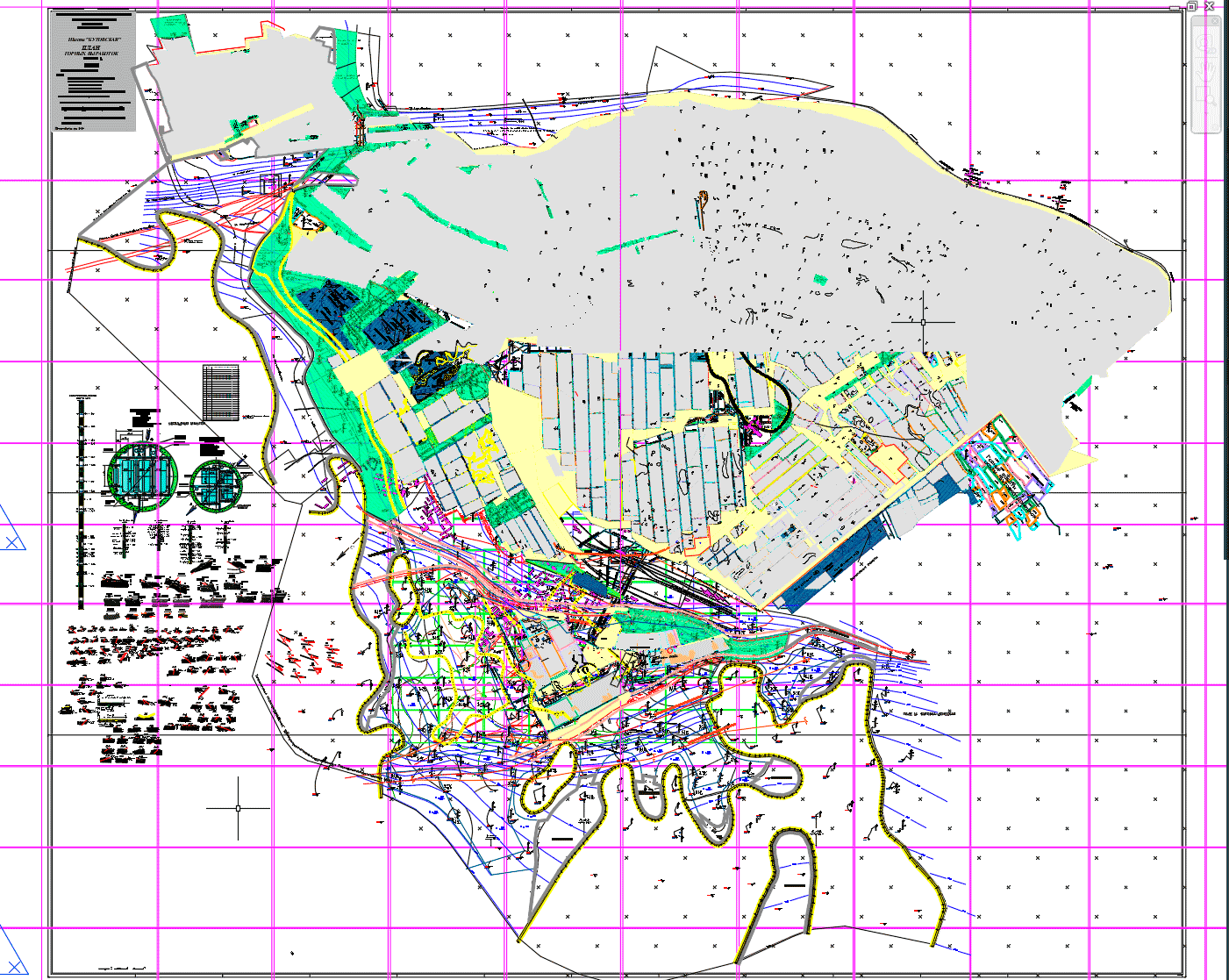Click the vertical black scale bar
The height and width of the screenshot is (980, 1229).
(x=81, y=504)
